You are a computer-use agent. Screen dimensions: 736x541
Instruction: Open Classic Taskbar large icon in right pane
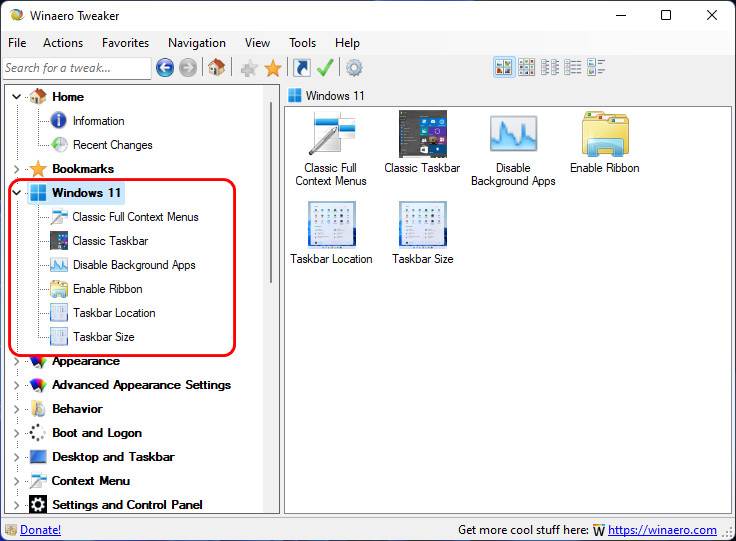click(422, 143)
